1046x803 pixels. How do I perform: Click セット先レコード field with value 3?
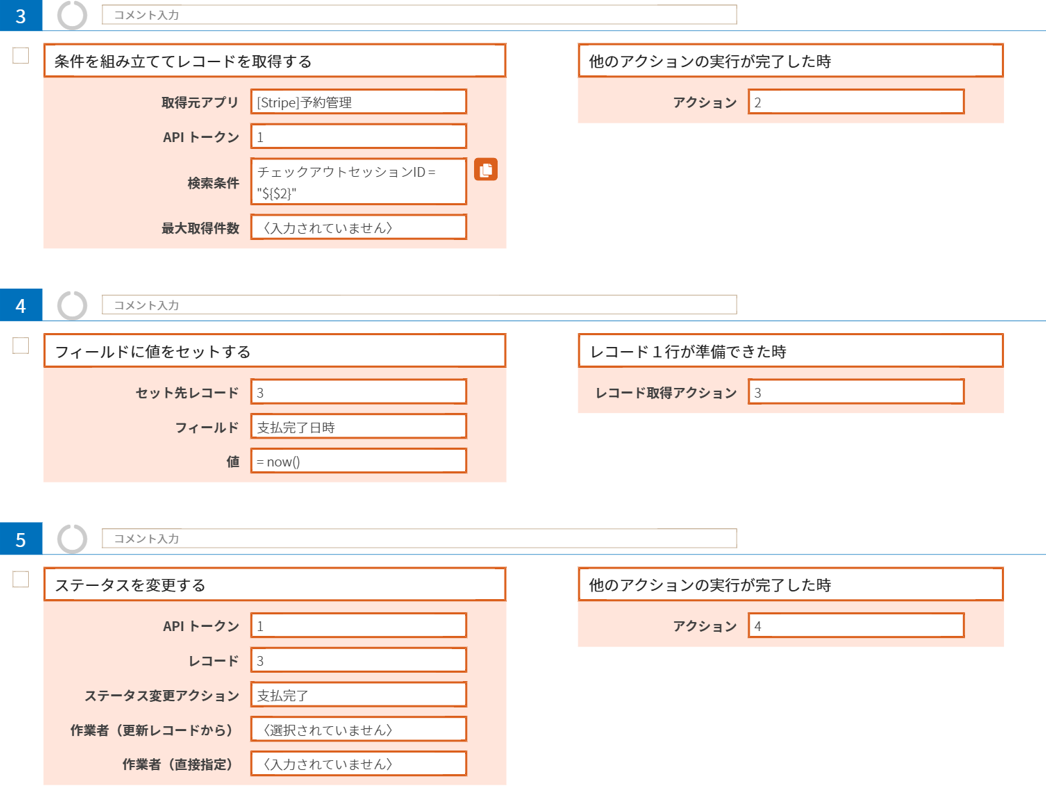358,392
